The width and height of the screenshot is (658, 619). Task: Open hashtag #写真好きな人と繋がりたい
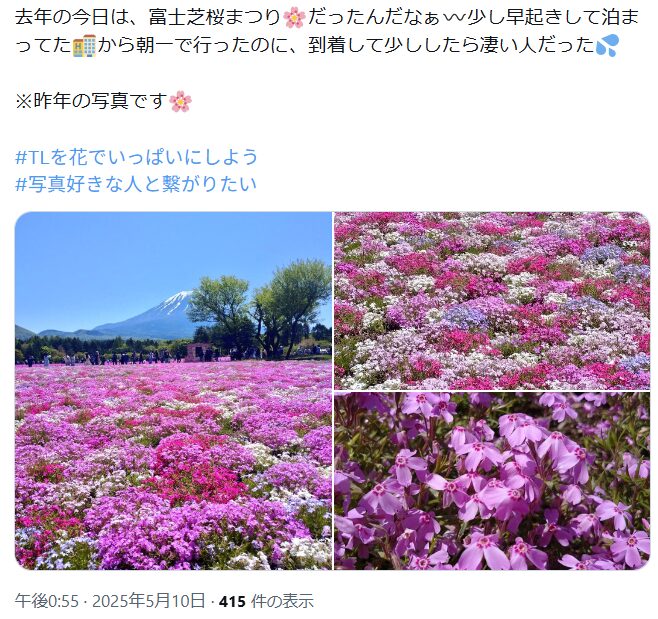point(136,184)
